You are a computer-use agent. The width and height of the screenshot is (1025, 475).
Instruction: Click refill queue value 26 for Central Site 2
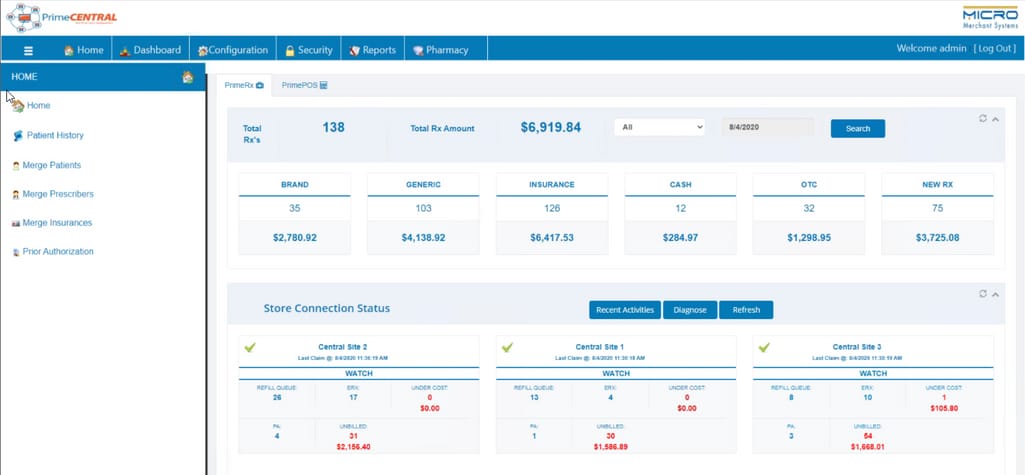click(x=277, y=397)
